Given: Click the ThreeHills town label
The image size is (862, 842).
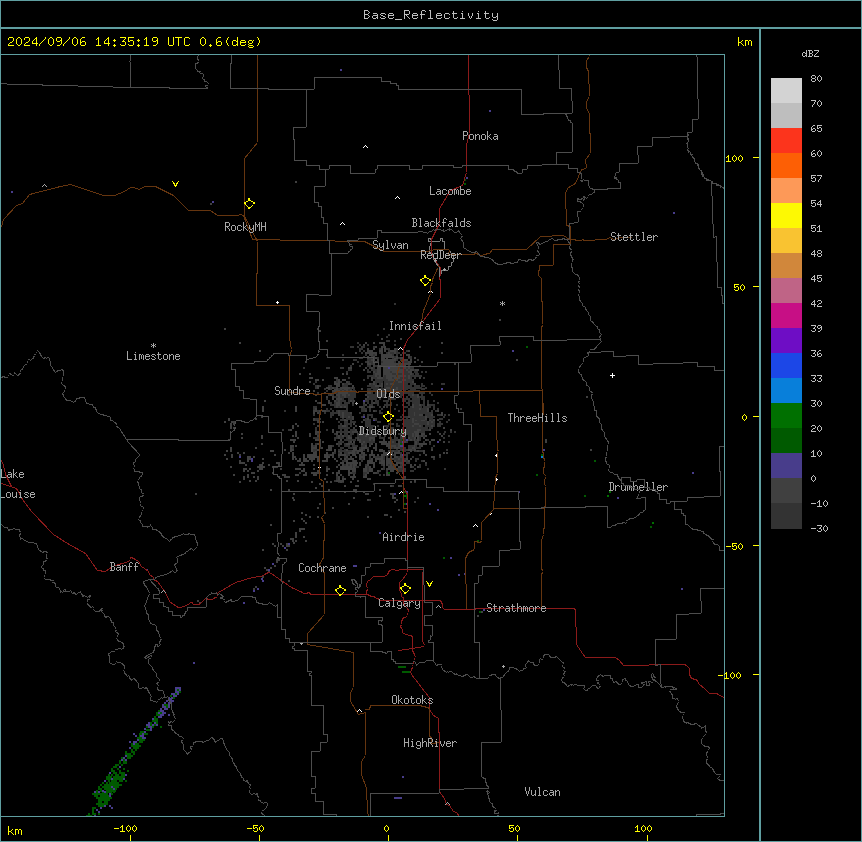Looking at the screenshot, I should tap(537, 418).
